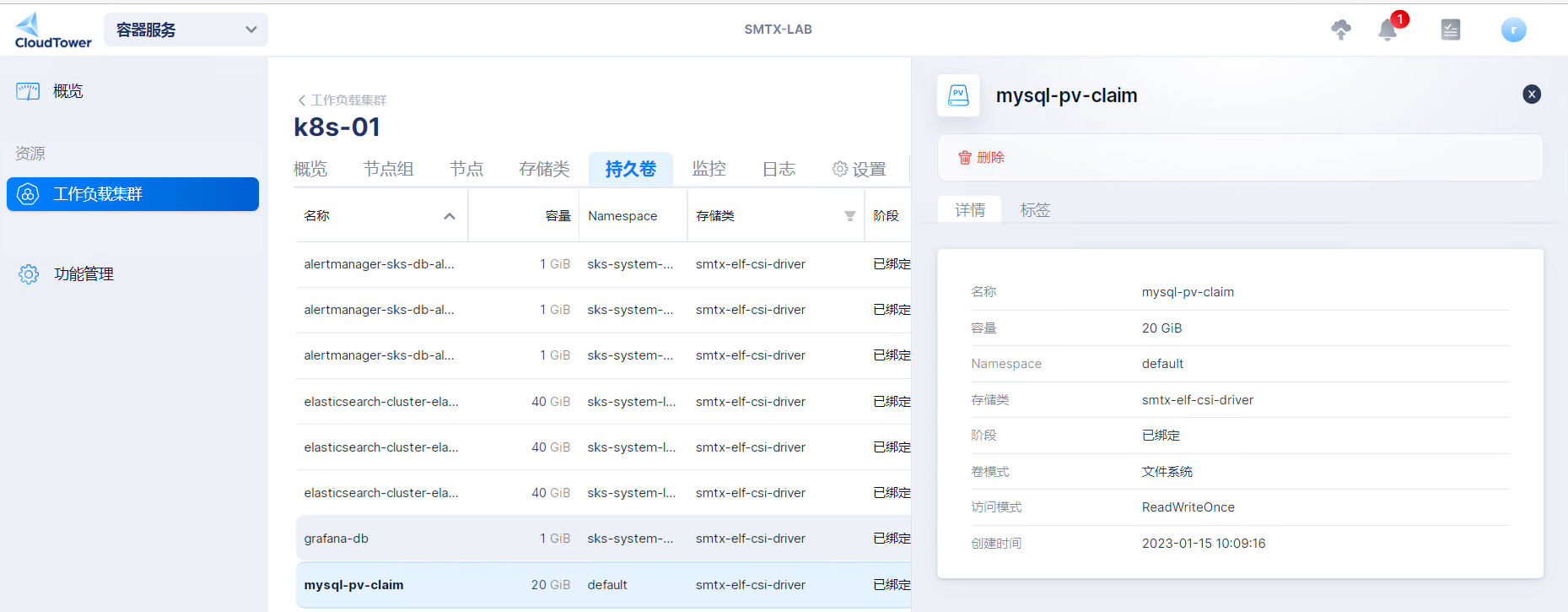Click the 删除 delete button
The width and height of the screenshot is (1568, 612).
point(981,158)
